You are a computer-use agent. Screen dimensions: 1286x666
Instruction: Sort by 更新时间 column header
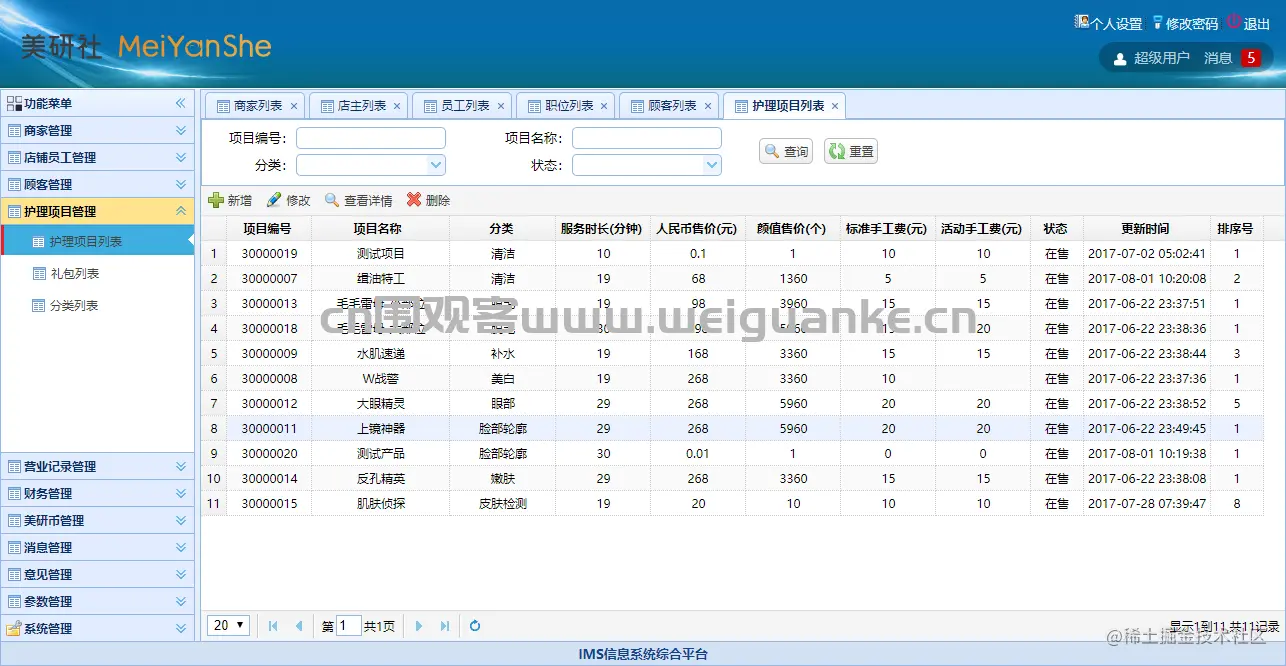[1146, 229]
